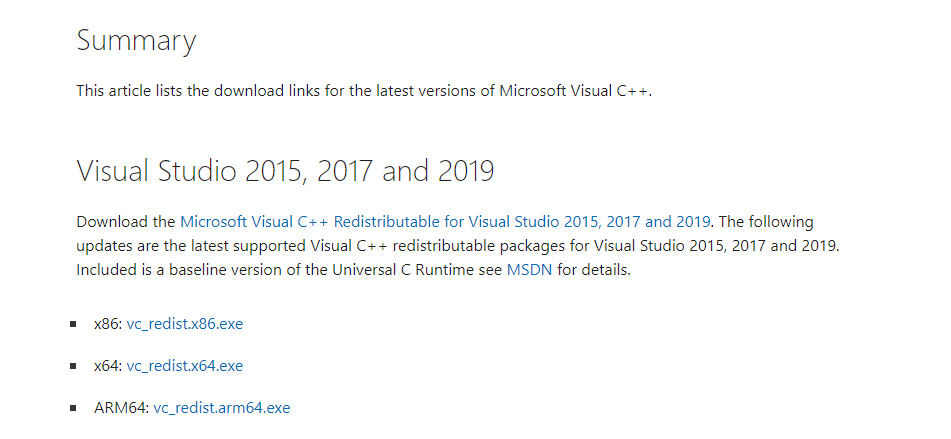Click the "ARM64:" label text

tap(121, 408)
